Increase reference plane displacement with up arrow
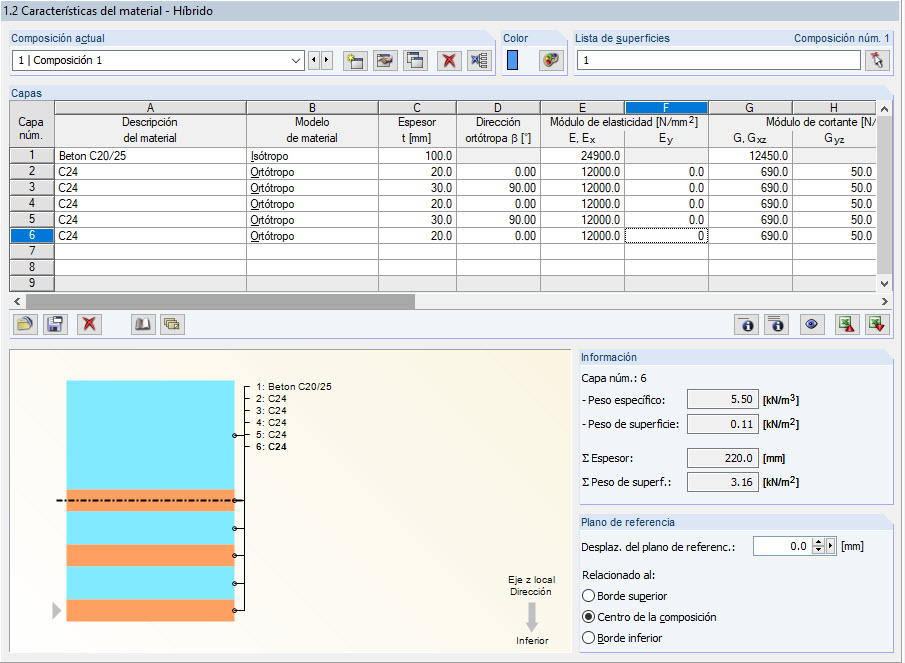Image resolution: width=905 pixels, height=663 pixels. coord(819,542)
